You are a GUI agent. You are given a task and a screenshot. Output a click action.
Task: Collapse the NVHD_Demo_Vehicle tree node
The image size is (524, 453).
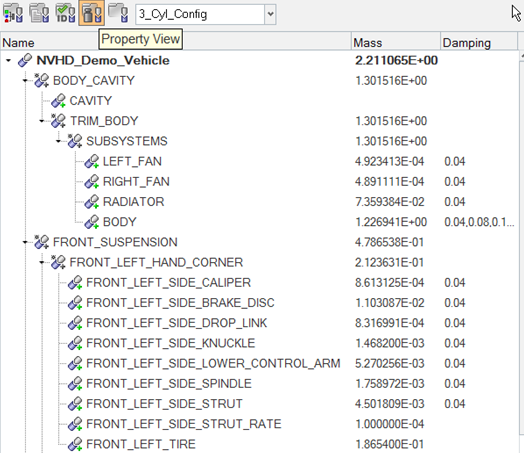point(8,61)
